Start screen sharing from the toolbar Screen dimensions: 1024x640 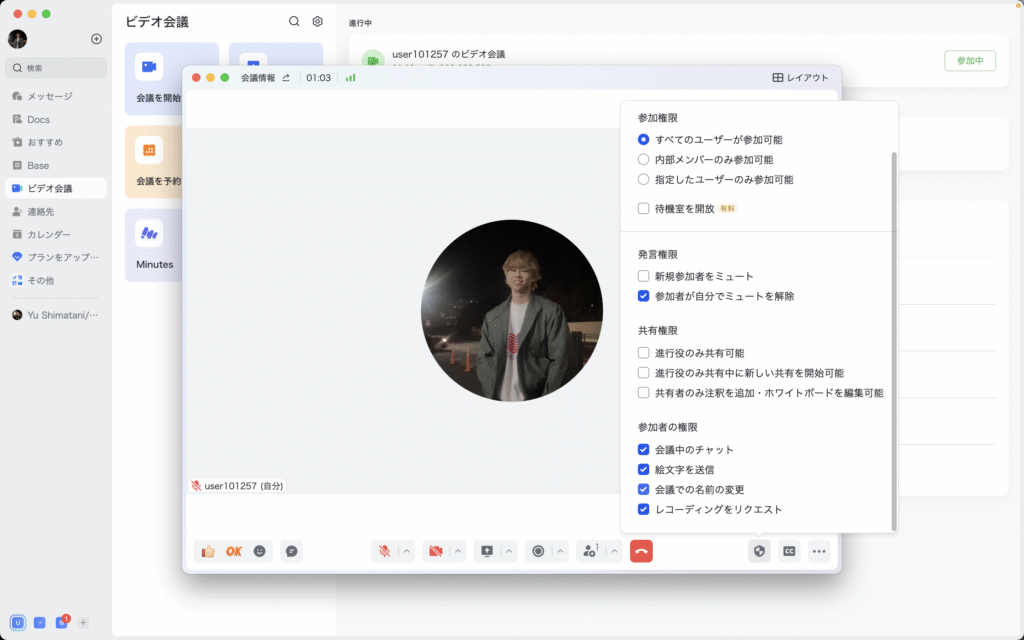(x=487, y=551)
